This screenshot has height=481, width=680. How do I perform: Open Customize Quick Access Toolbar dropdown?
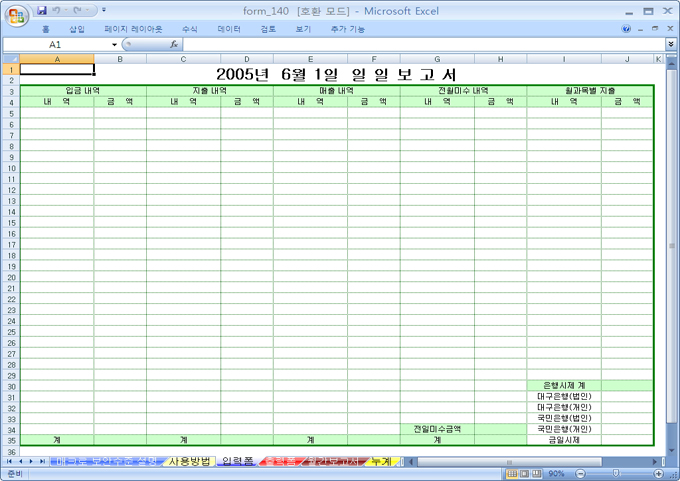click(105, 10)
